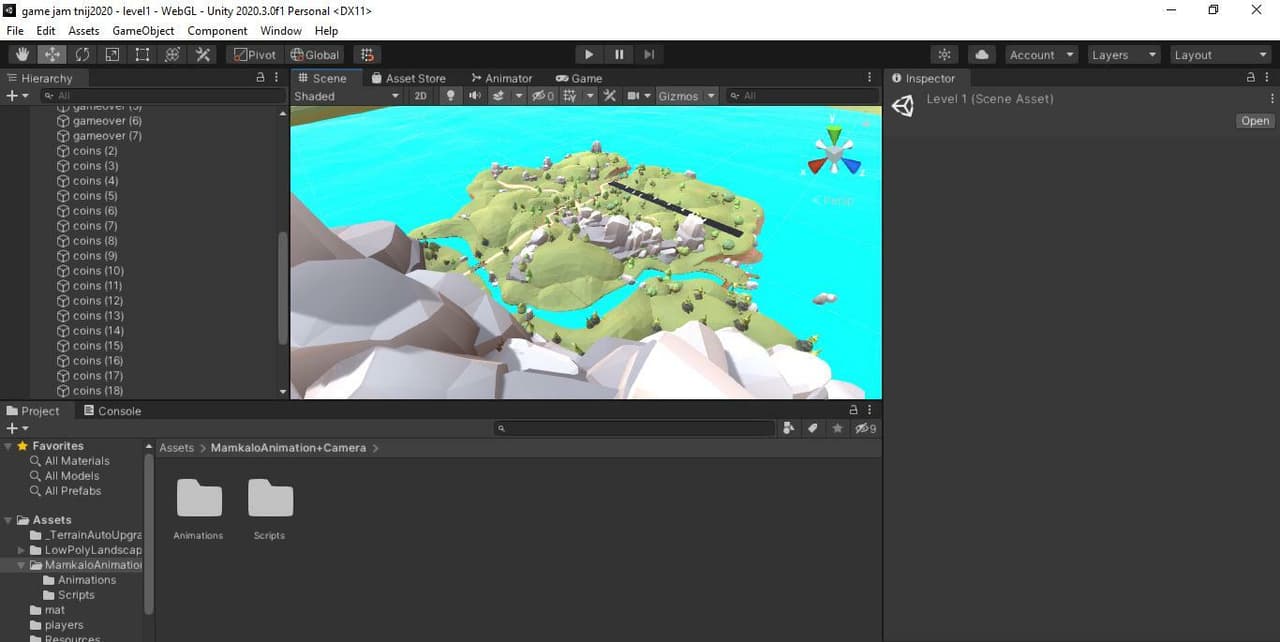Toggle scene lighting bulb icon
The image size is (1280, 642).
(450, 96)
